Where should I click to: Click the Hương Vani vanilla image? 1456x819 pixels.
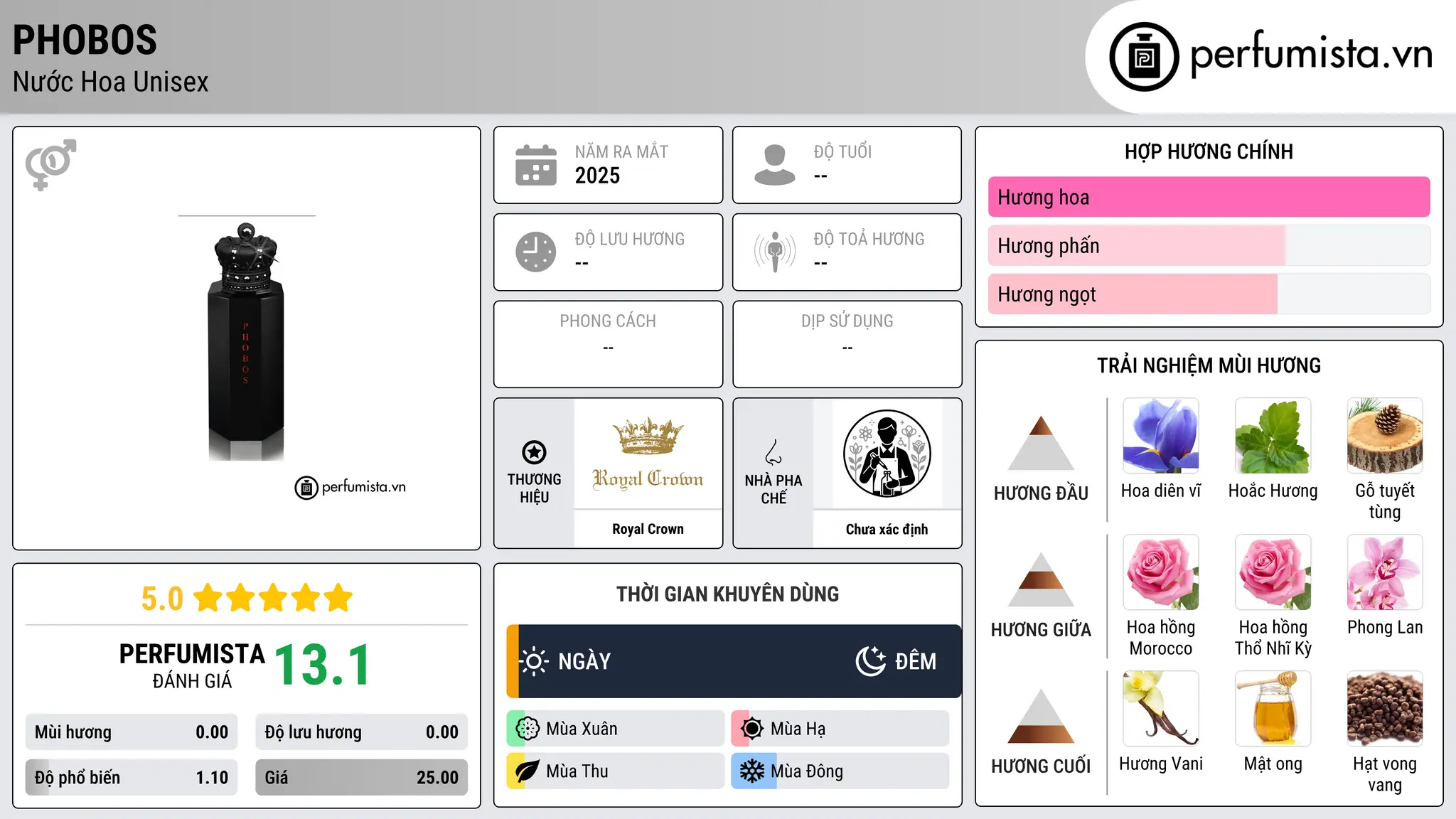click(1161, 709)
